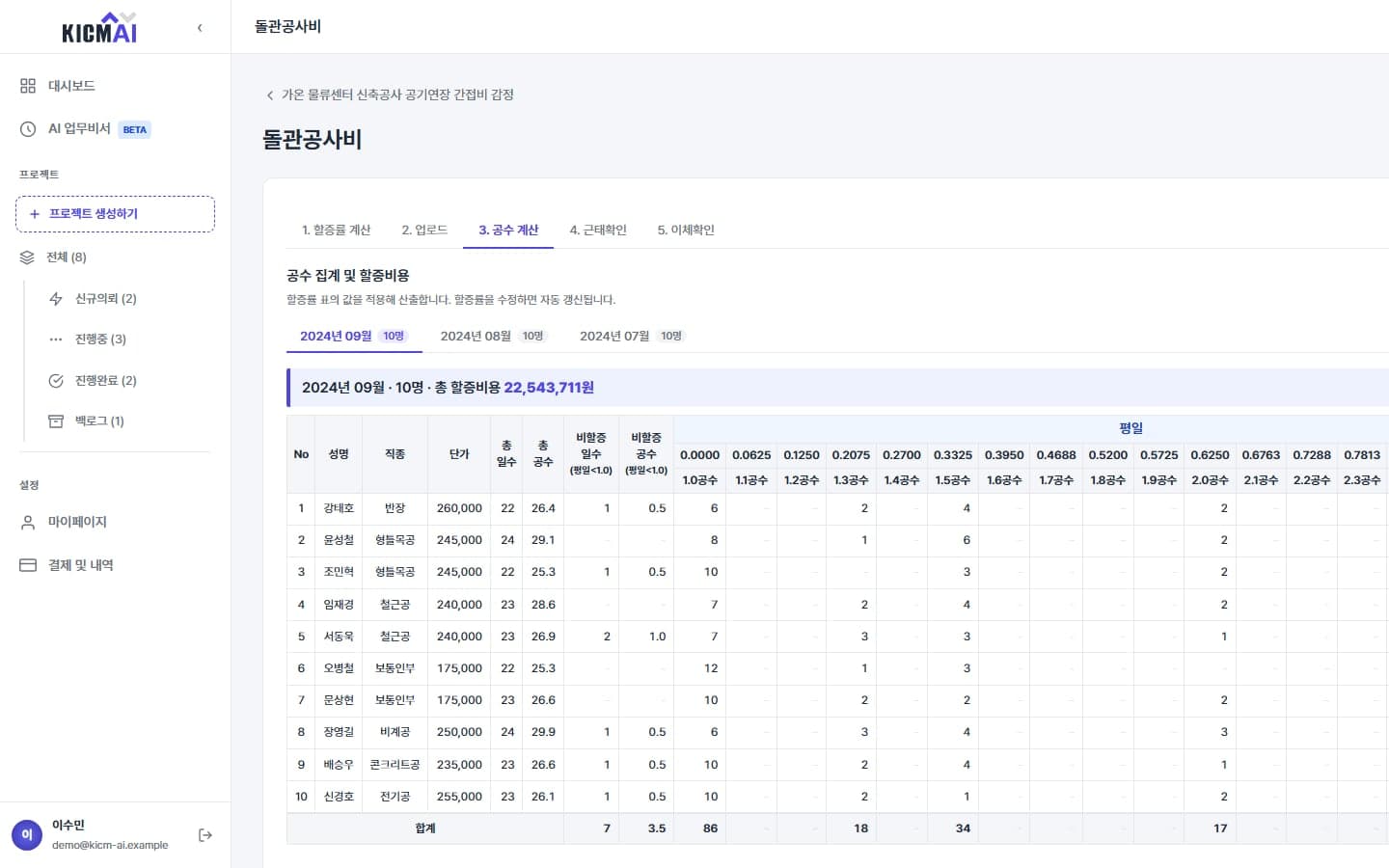This screenshot has width=1389, height=868.
Task: Click the plus icon in 프로젝트 생성하기
Action: point(35,214)
